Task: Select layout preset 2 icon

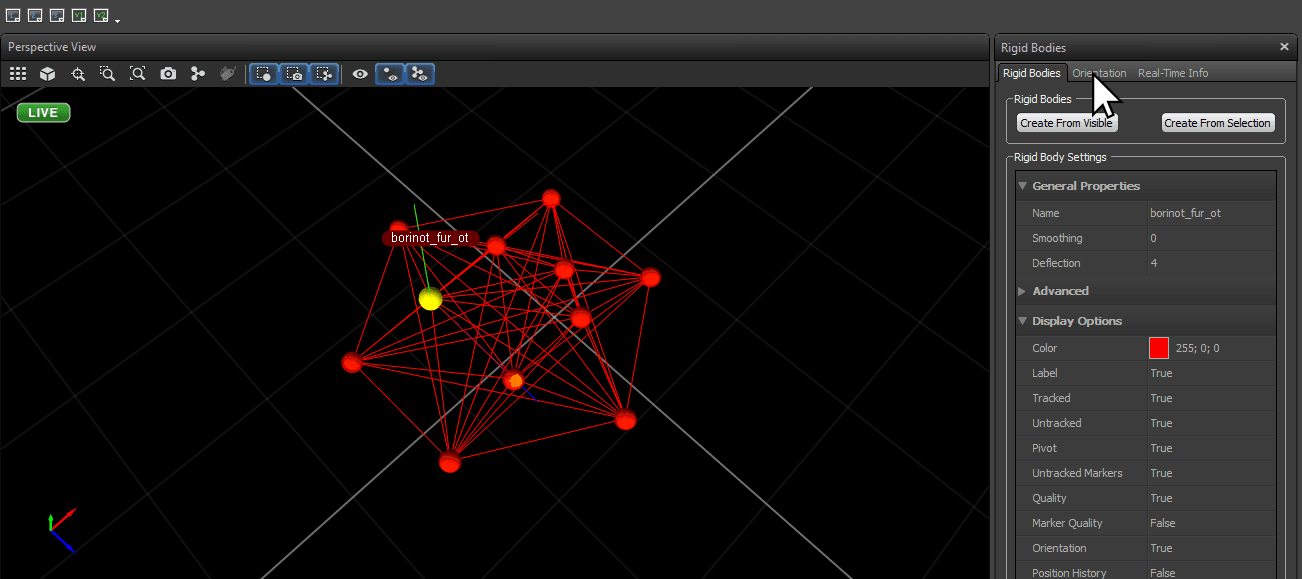Action: click(35, 15)
